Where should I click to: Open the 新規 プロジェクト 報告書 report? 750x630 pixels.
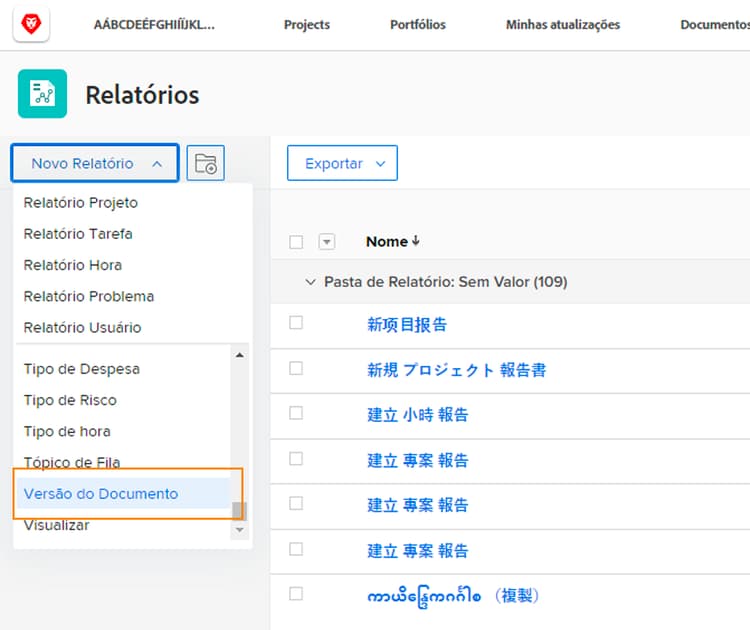coord(456,370)
